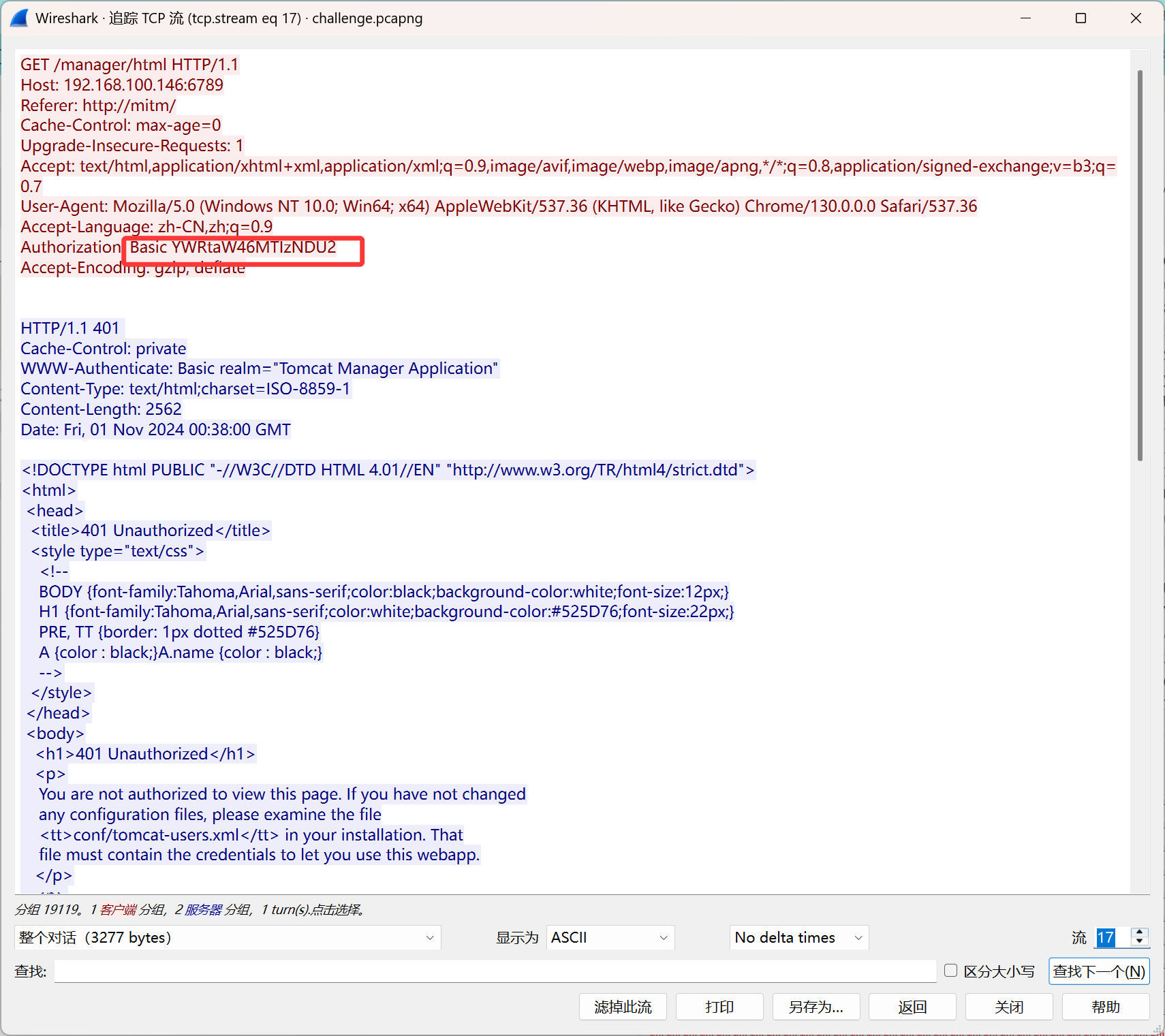
Task: Click the User-Agent Mozilla/5.0 header line
Action: [499, 206]
